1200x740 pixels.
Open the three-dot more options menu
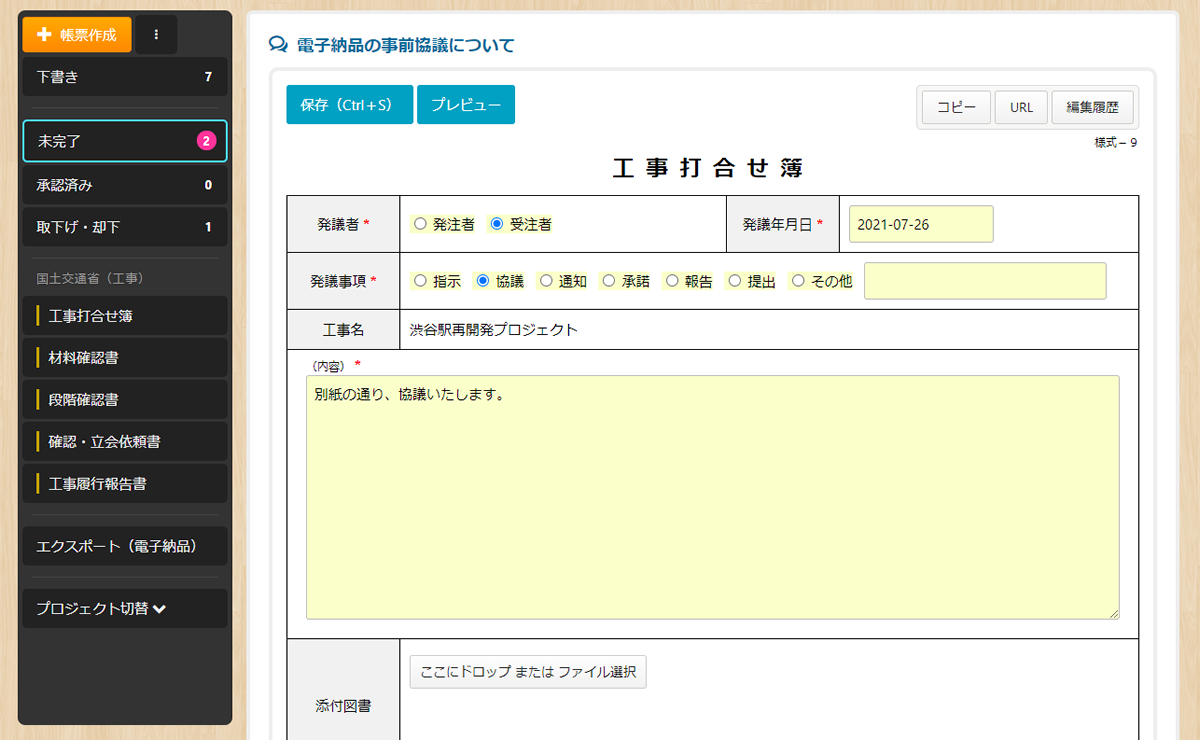pyautogui.click(x=156, y=35)
